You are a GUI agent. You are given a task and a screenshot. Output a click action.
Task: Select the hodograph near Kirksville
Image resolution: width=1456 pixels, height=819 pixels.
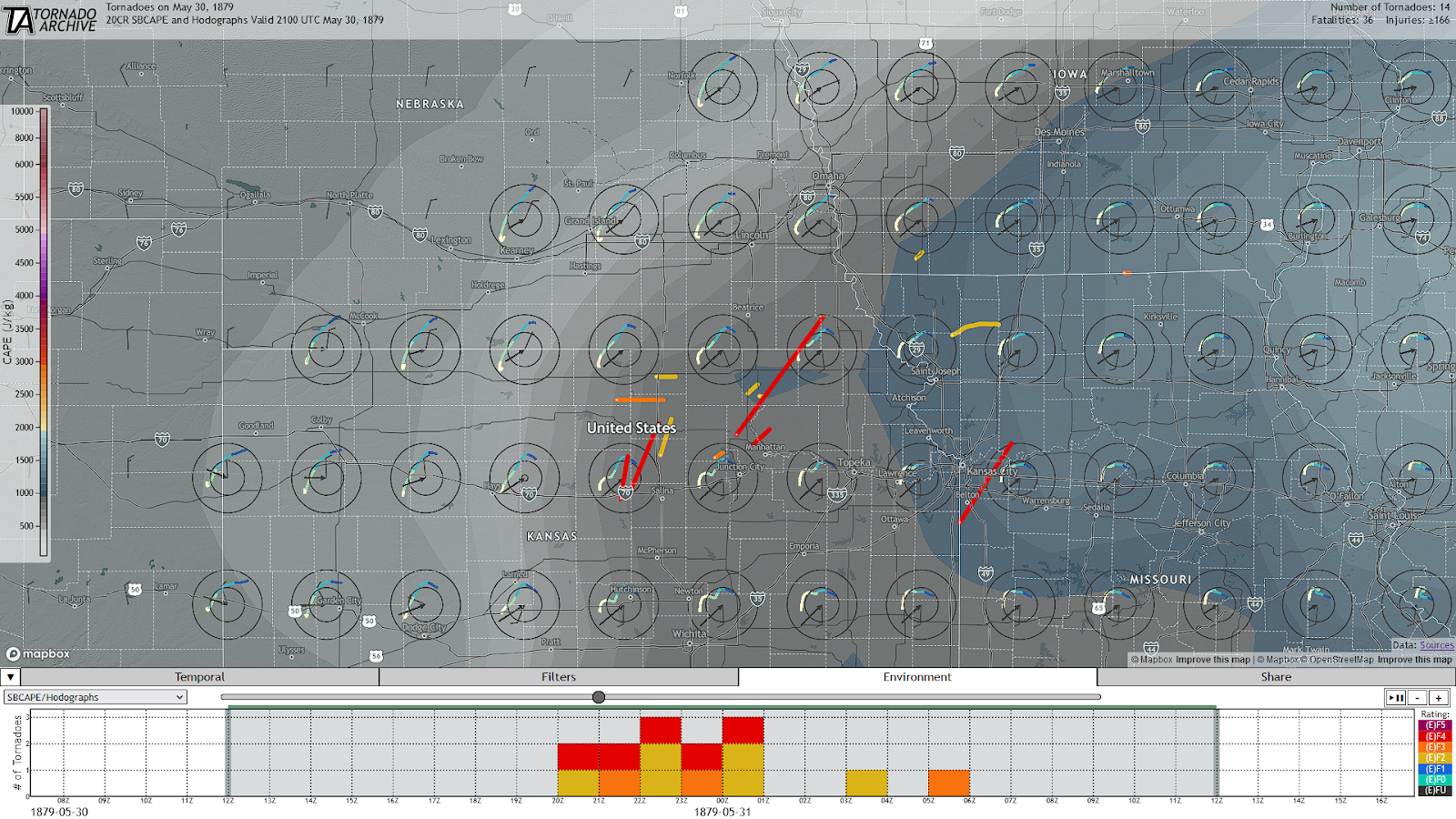(1118, 349)
